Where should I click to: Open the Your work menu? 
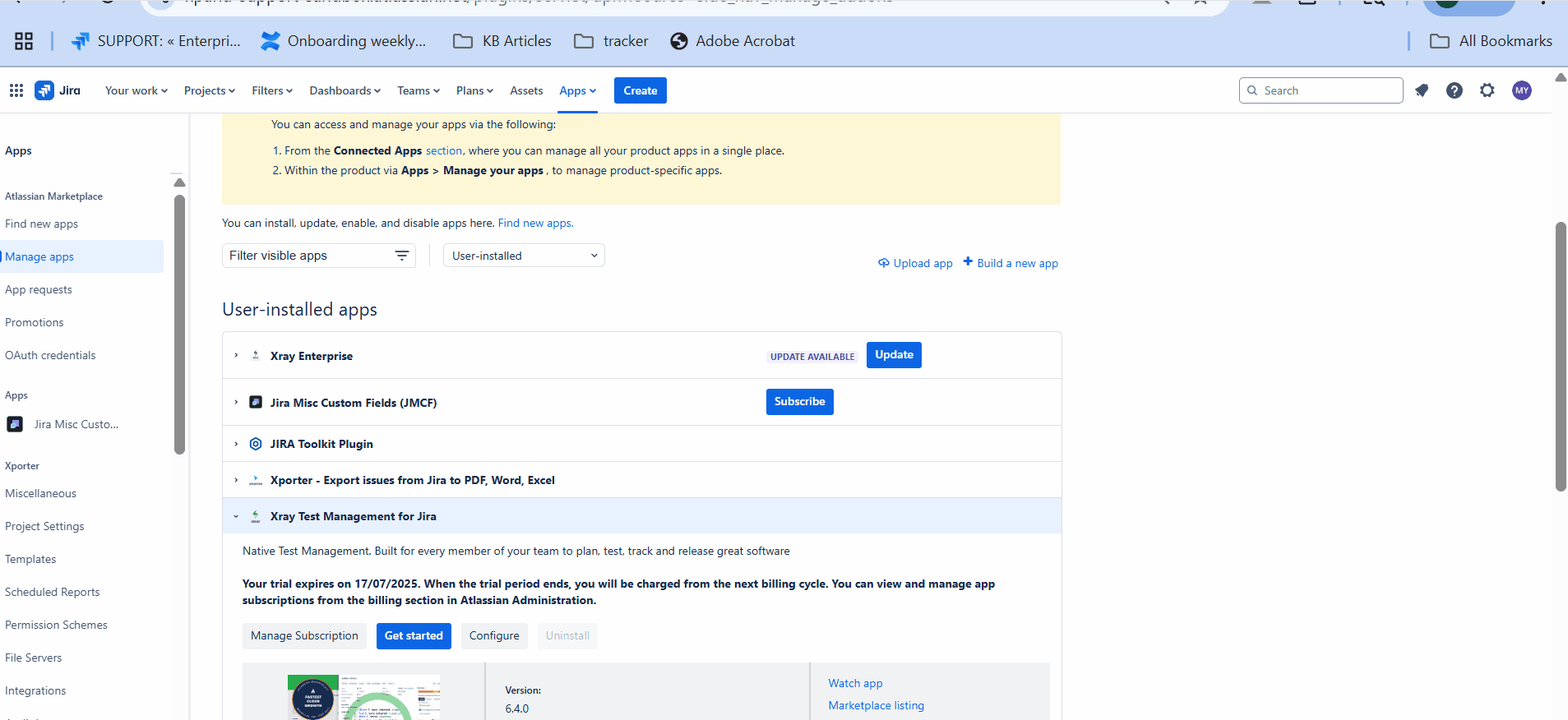coord(136,90)
